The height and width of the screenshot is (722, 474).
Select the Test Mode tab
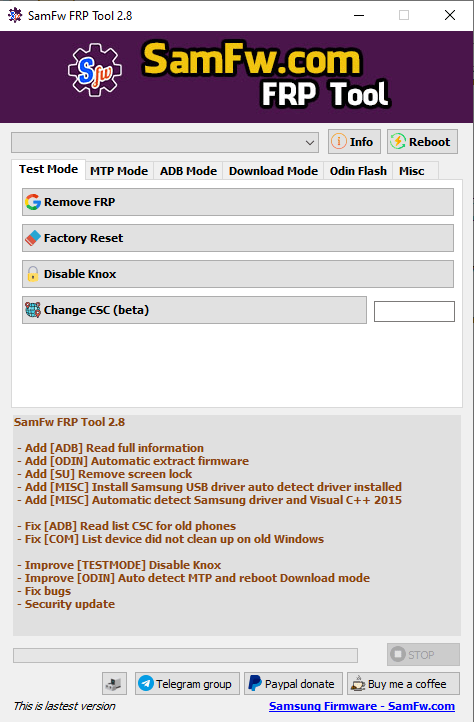(x=48, y=169)
